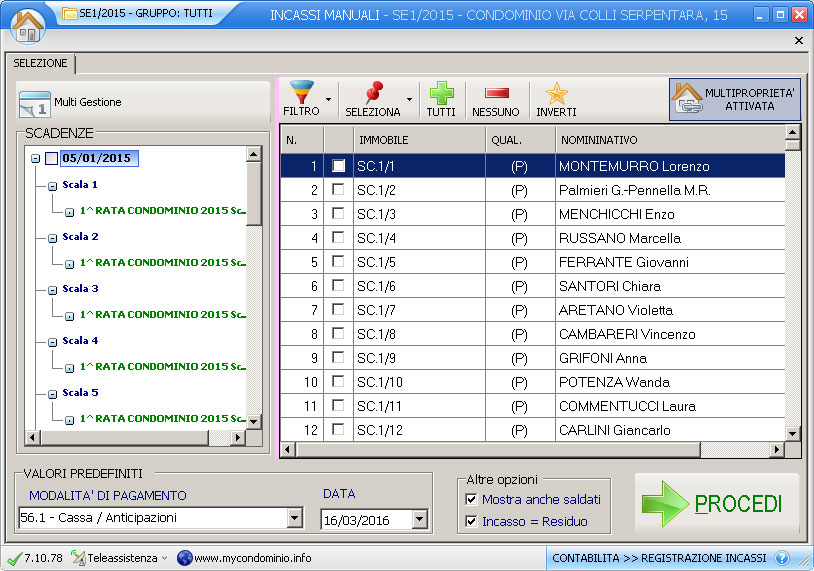Open the help icon in status bar

pos(782,558)
